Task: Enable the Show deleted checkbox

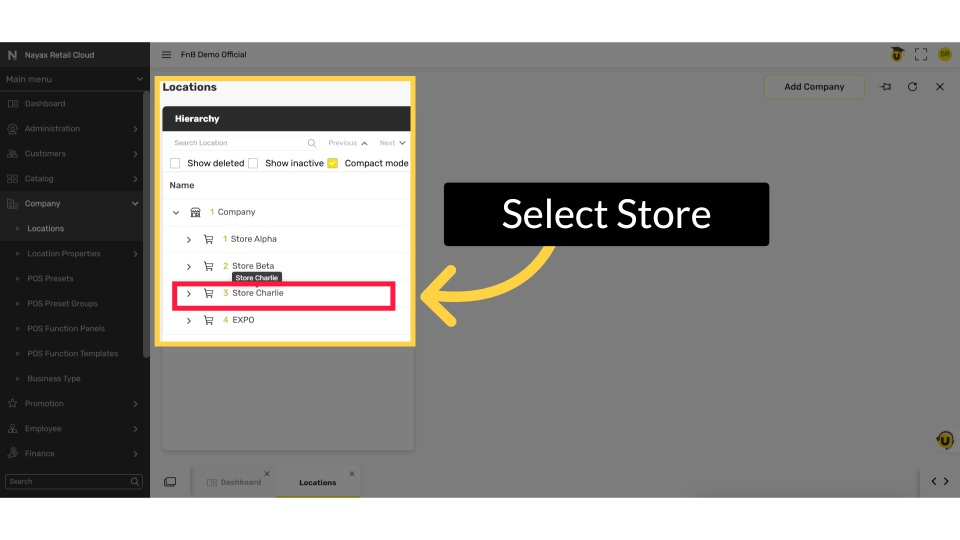Action: click(x=175, y=163)
